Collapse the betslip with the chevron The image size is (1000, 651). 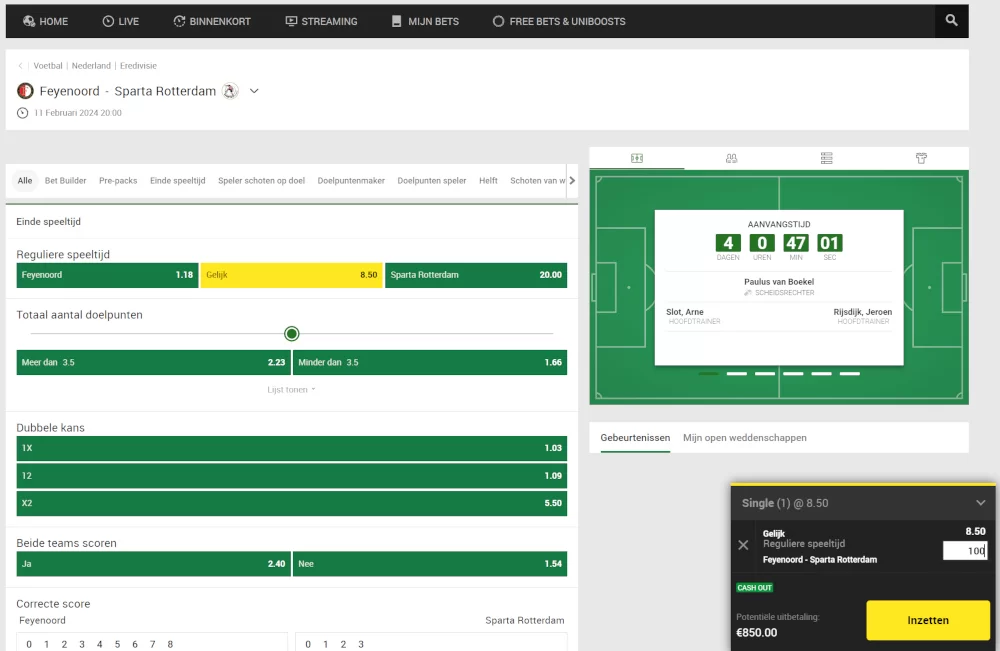point(980,503)
